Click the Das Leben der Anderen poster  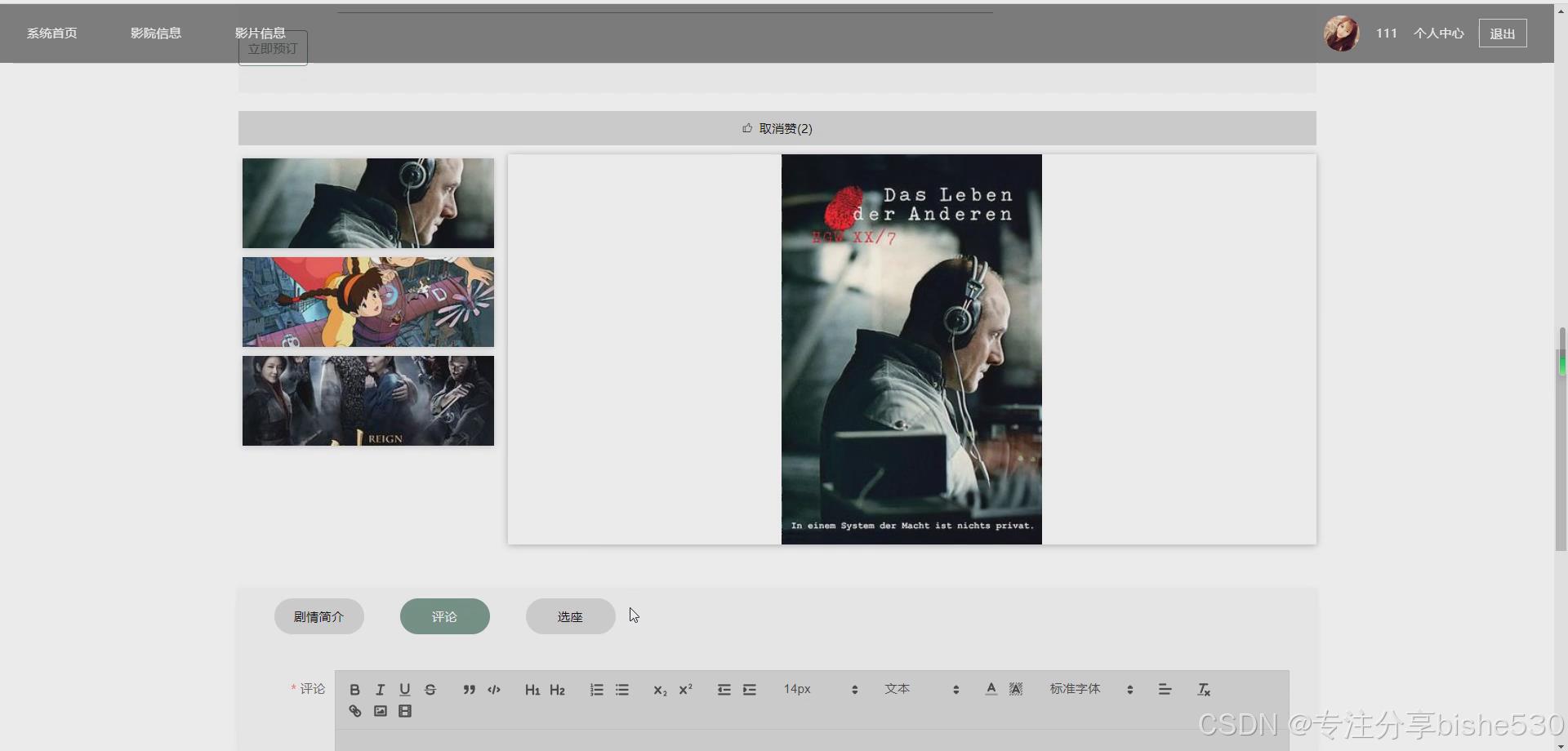(911, 349)
